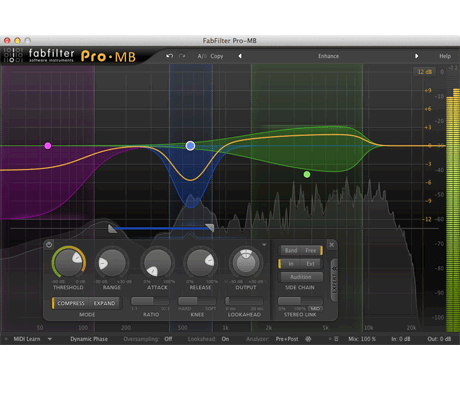Toggle the band bypass power button
Screen dimensions: 460x416
49,245
